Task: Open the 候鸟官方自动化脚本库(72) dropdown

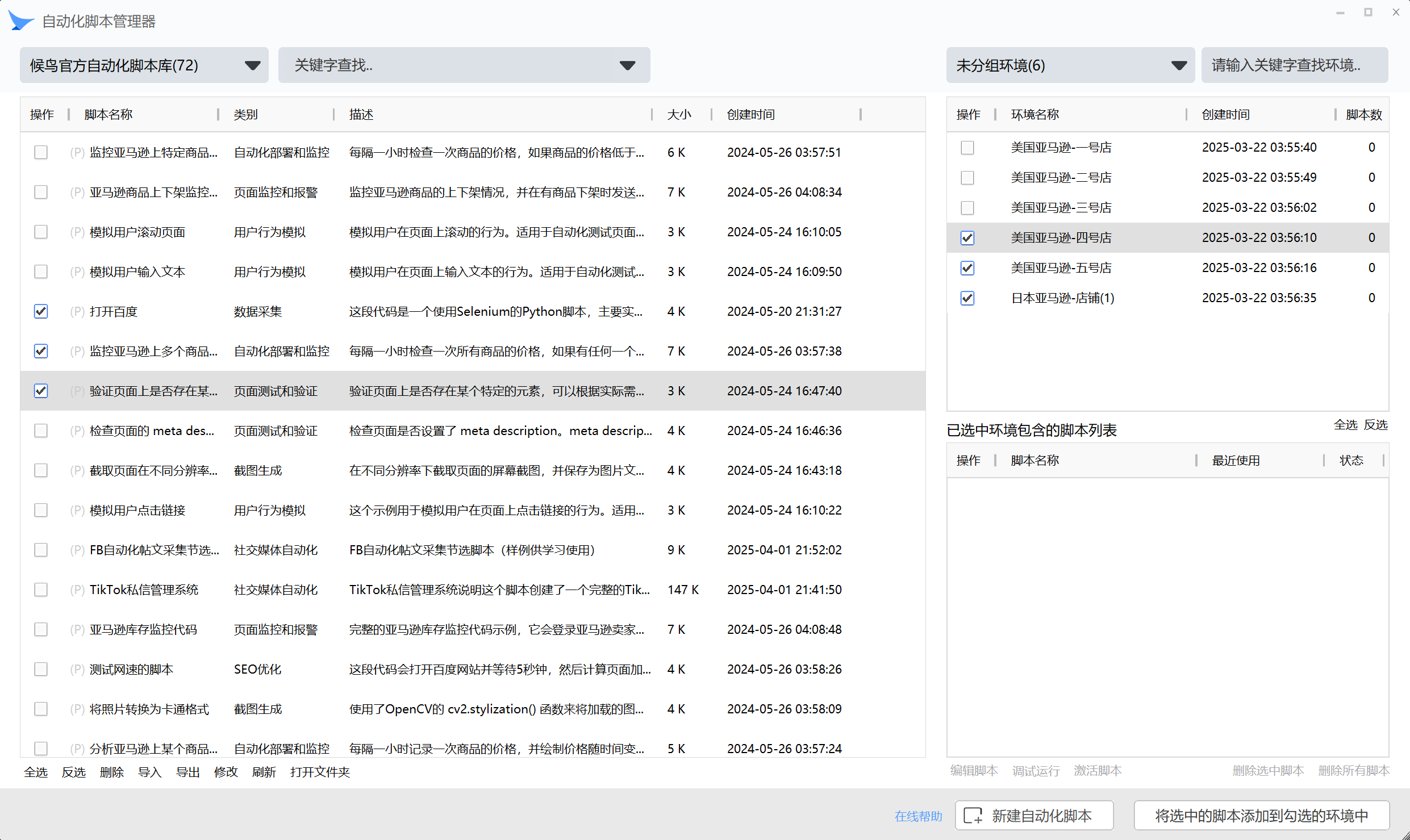Action: (x=144, y=65)
